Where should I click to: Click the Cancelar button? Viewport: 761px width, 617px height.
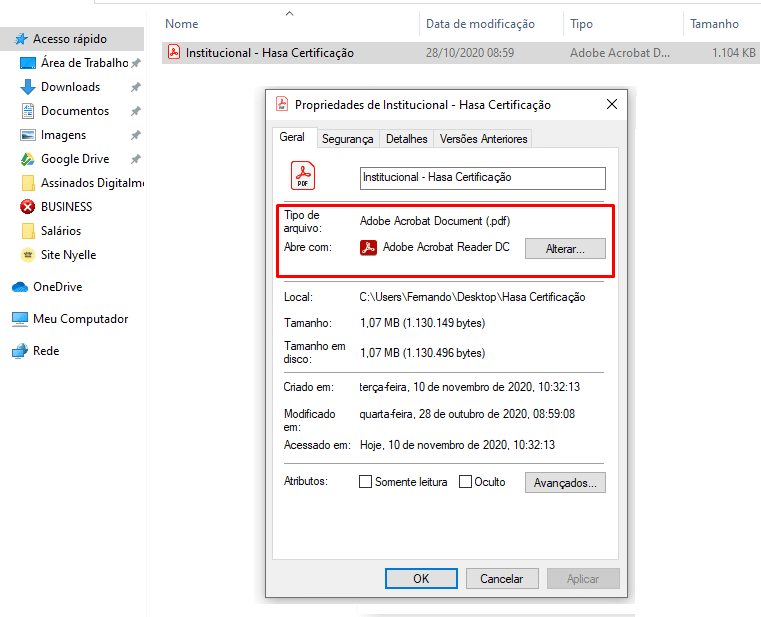(501, 578)
